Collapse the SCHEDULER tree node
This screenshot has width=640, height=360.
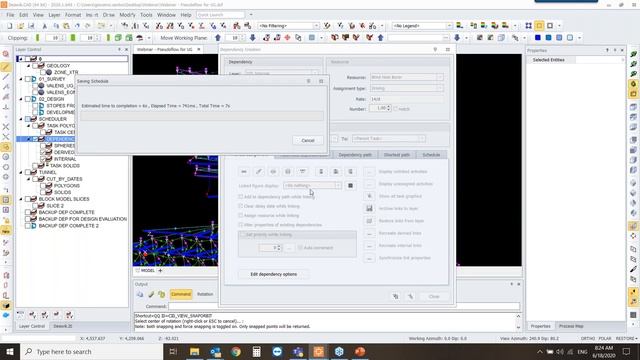point(21,119)
